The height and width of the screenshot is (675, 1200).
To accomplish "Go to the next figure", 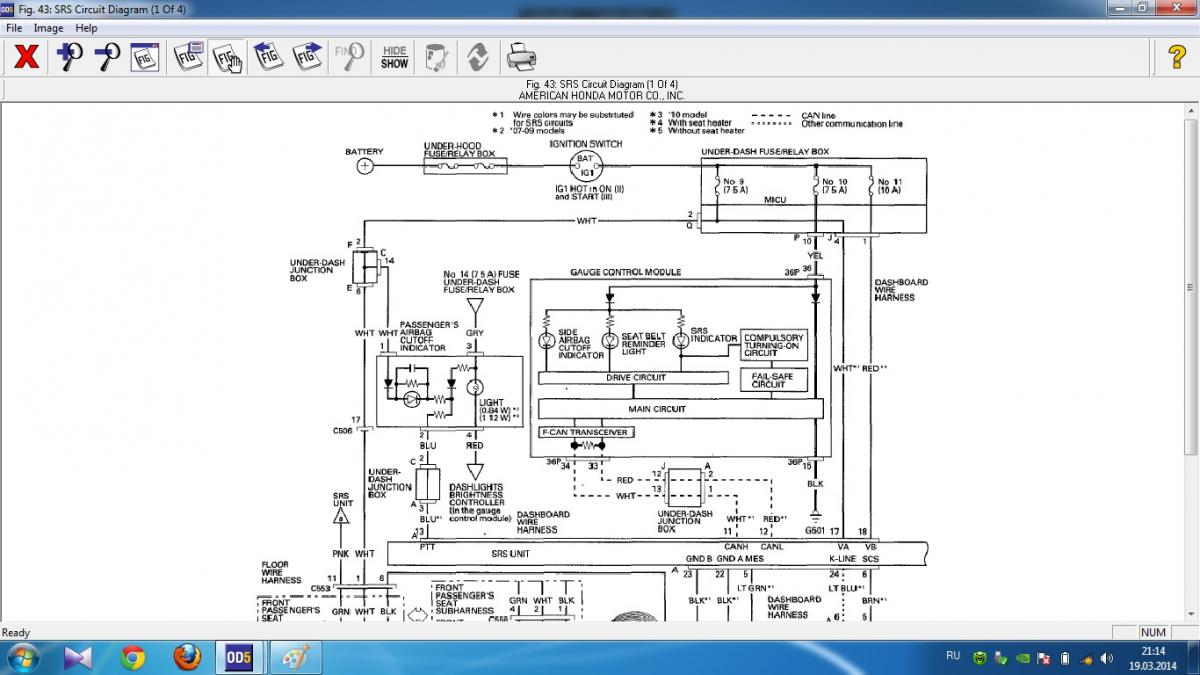I will pyautogui.click(x=307, y=56).
